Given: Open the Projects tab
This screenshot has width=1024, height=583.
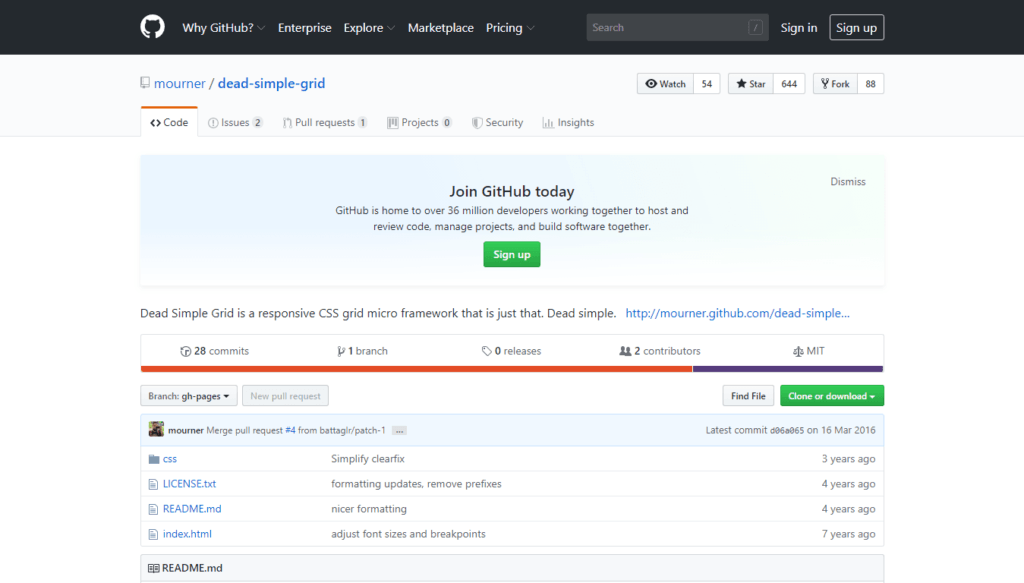Looking at the screenshot, I should tap(419, 122).
